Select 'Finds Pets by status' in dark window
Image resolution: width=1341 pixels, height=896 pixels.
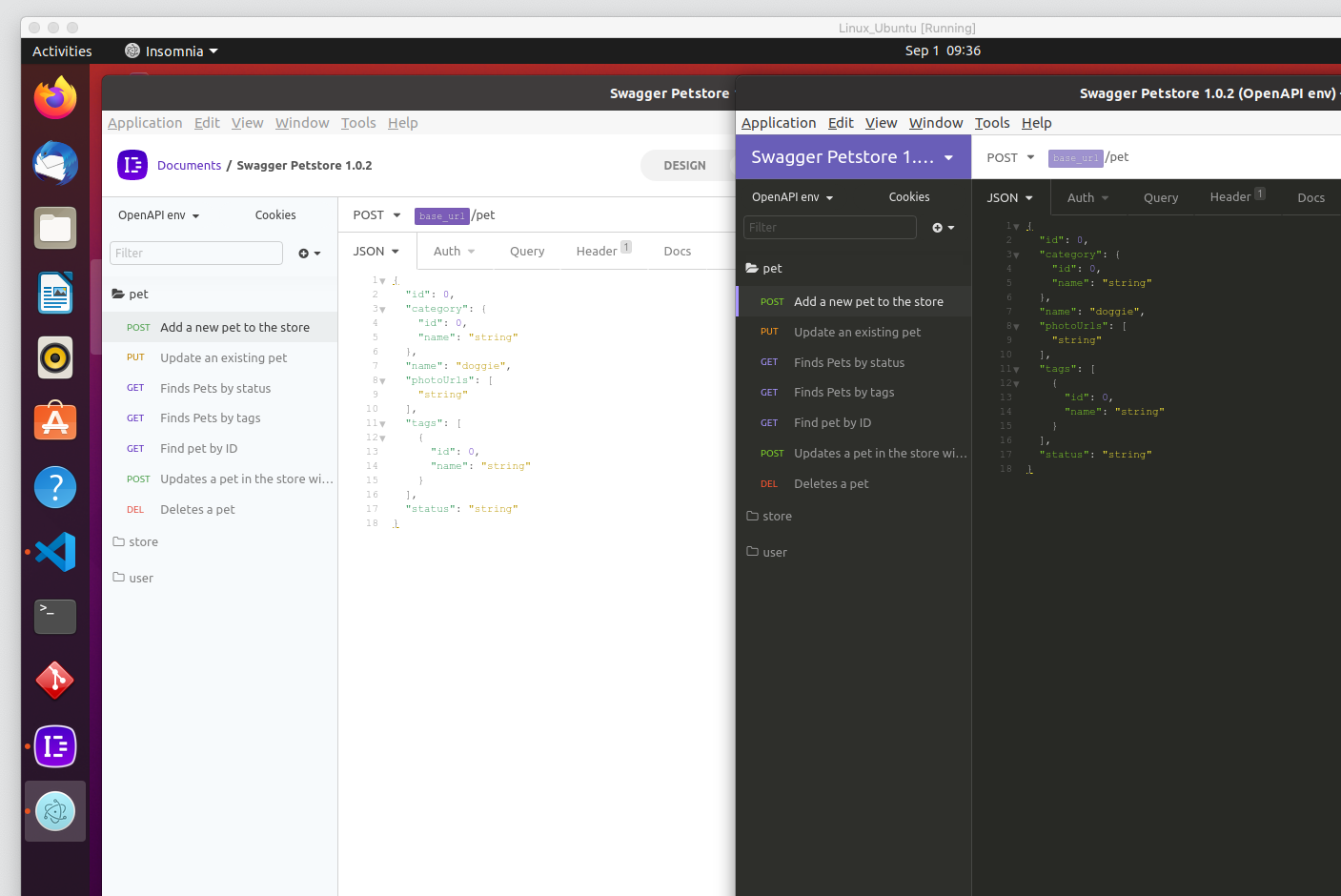(x=853, y=363)
